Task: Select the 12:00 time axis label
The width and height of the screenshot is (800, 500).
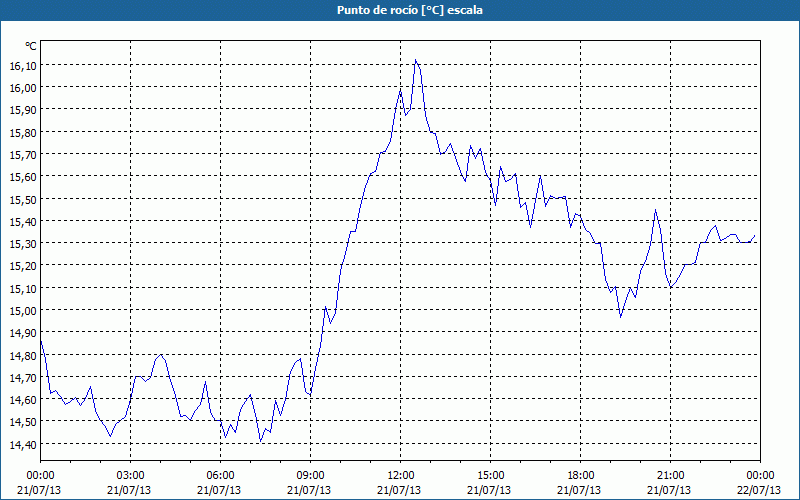Action: (401, 476)
